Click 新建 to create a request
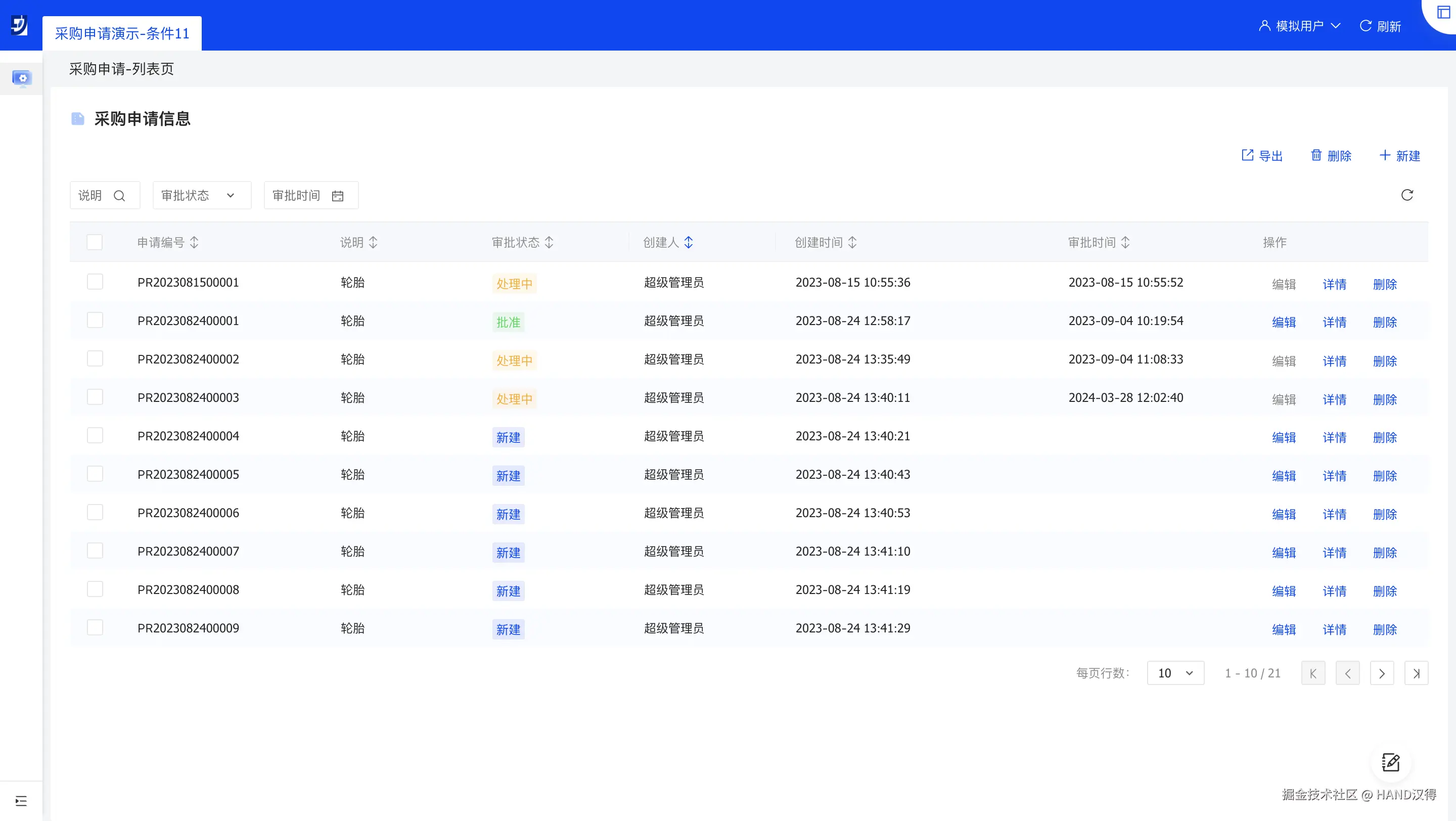 (1399, 155)
